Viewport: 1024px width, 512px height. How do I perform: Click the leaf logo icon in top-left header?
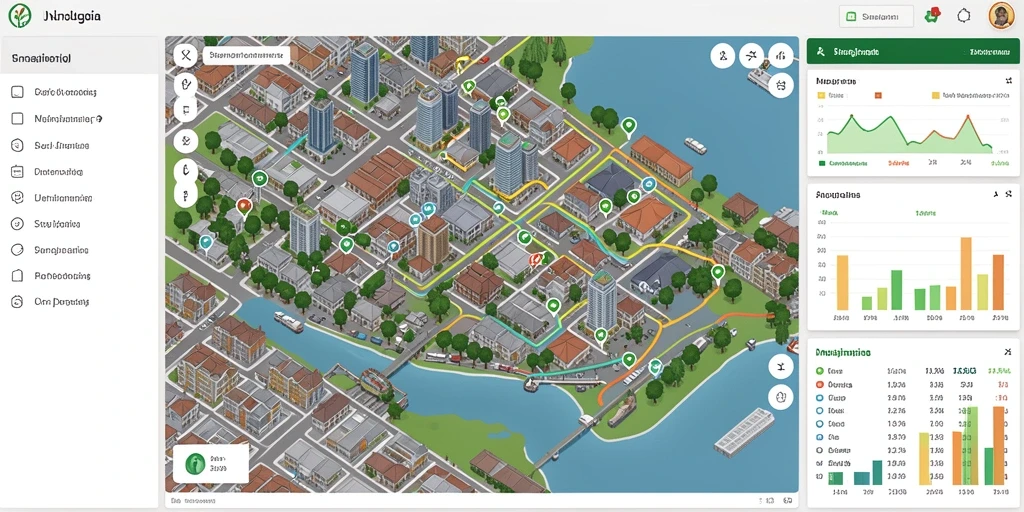click(20, 16)
